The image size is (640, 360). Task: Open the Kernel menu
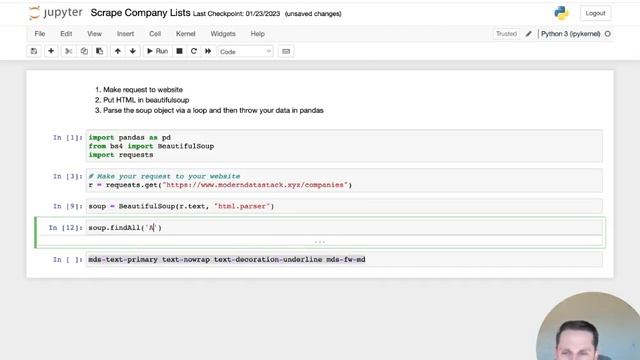pyautogui.click(x=186, y=34)
